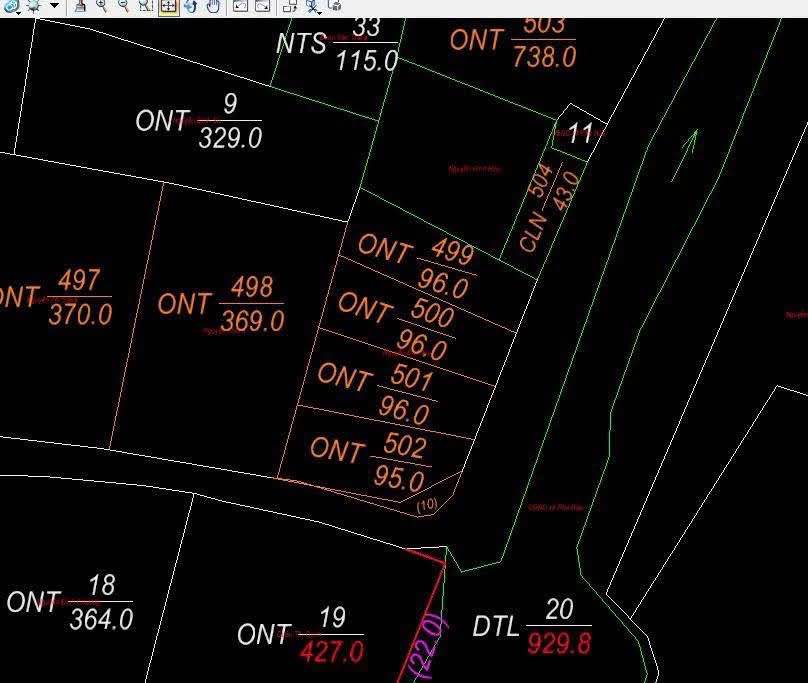The width and height of the screenshot is (808, 683).
Task: Select the Zoom Out magnifier tool
Action: (x=123, y=7)
